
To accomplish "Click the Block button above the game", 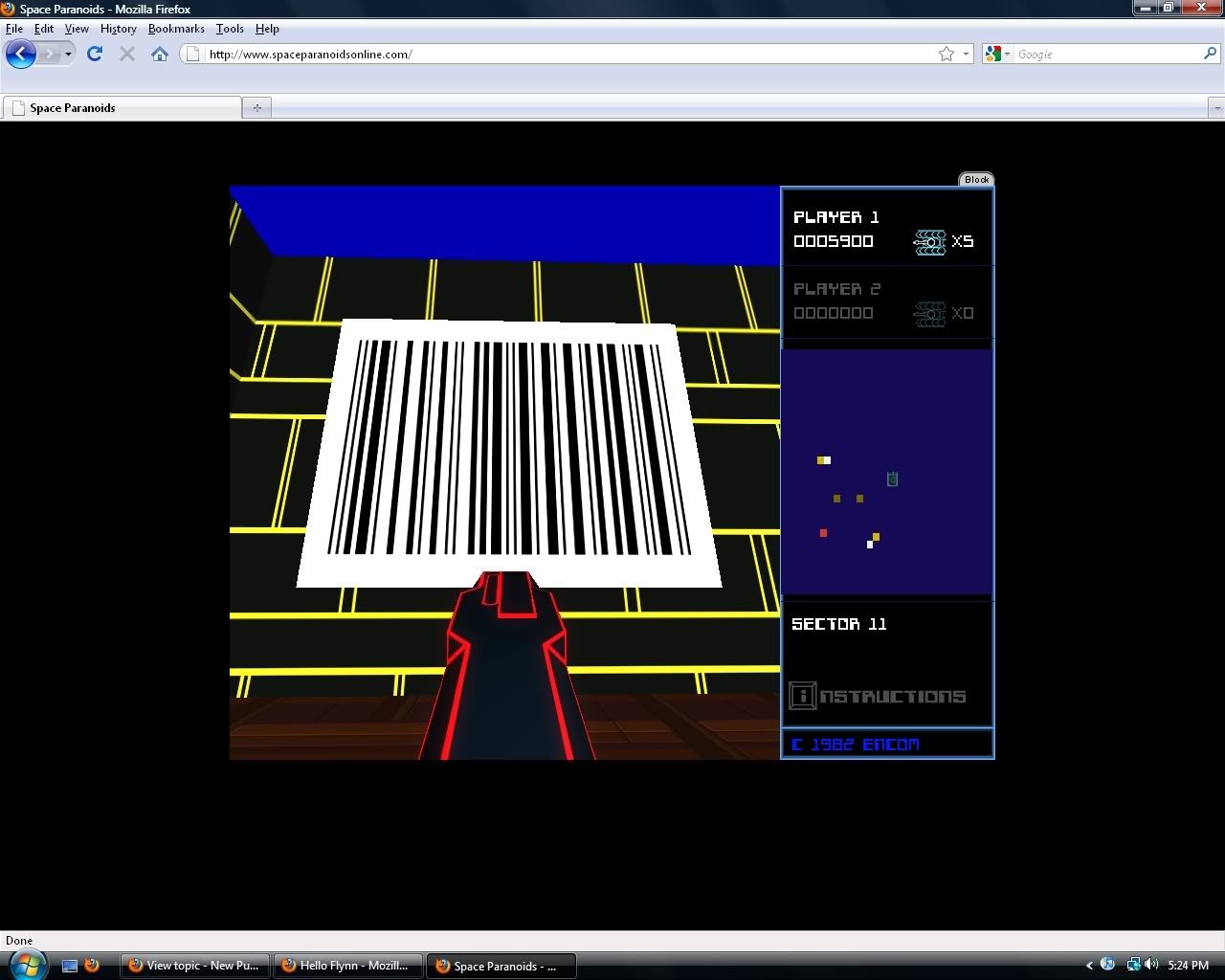I will [x=976, y=179].
